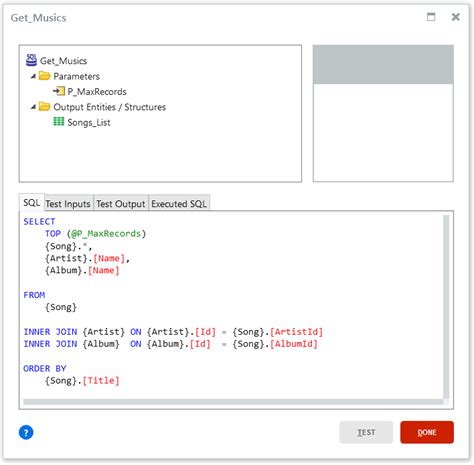Close the Get_Musics dialog

click(x=455, y=17)
